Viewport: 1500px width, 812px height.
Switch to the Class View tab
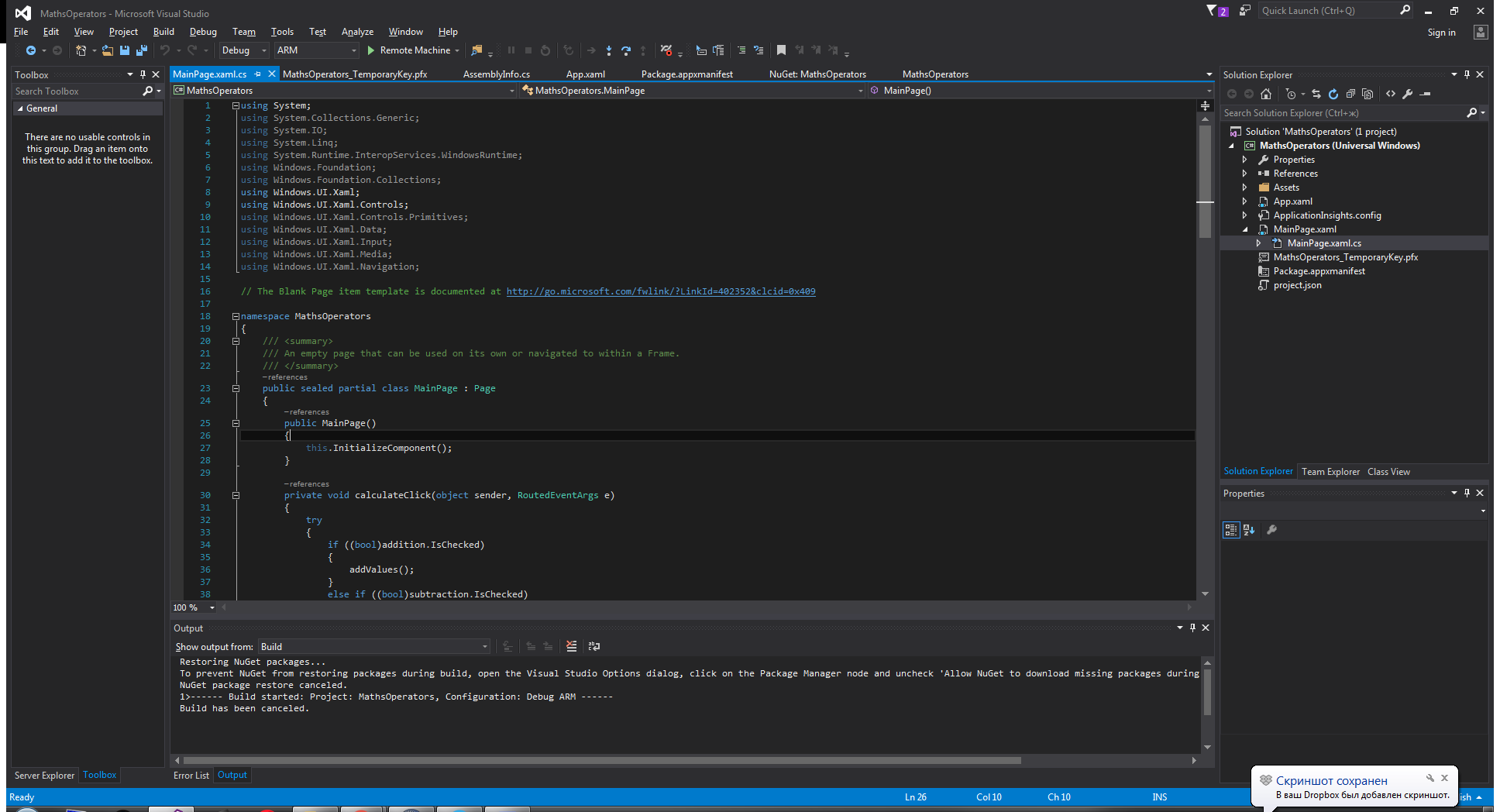[x=1388, y=472]
